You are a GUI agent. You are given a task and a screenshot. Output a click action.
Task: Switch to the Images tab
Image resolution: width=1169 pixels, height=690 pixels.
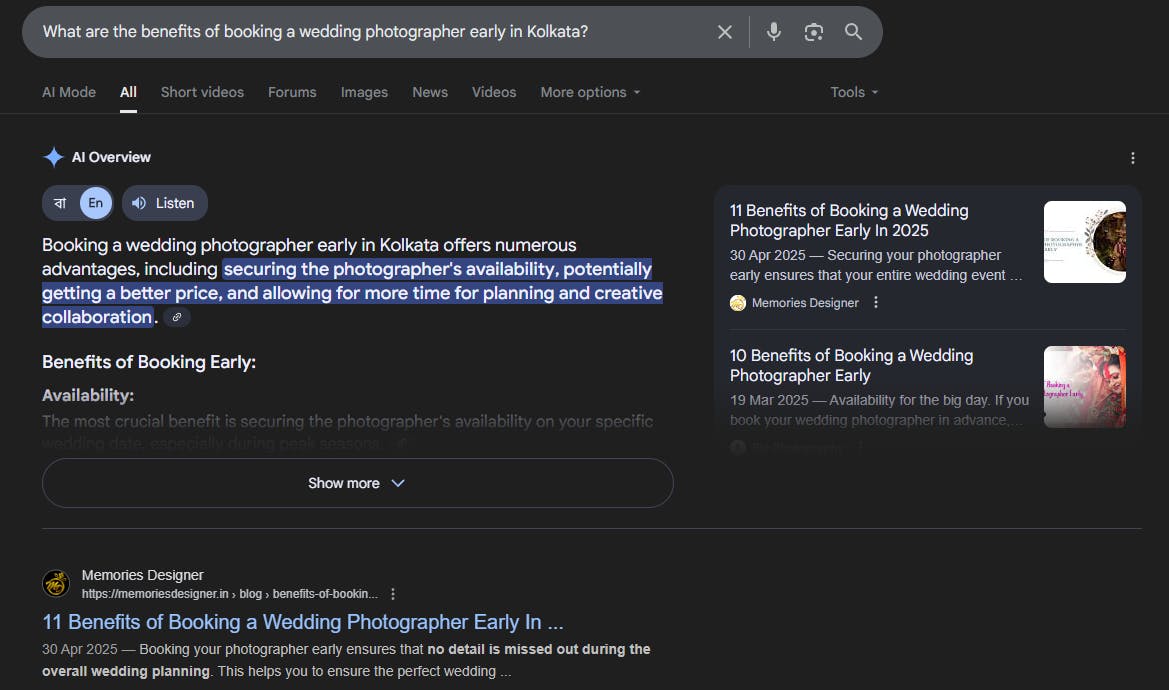[x=364, y=92]
